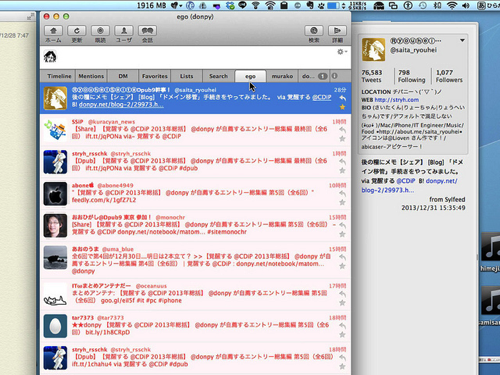Star the 1時間 stryh_rsschk tweet
This screenshot has height=375, width=500.
point(342,171)
